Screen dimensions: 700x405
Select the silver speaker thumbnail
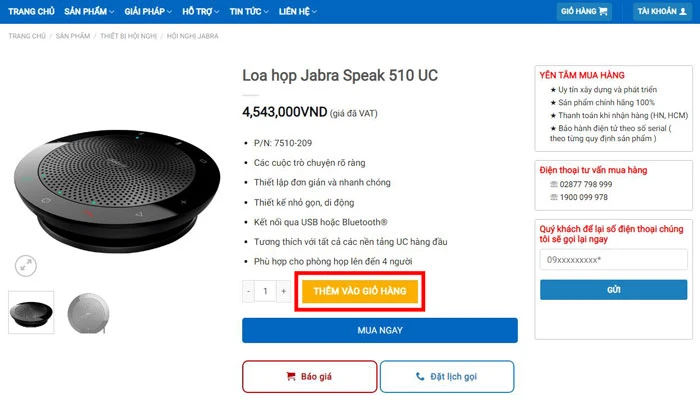(x=88, y=312)
